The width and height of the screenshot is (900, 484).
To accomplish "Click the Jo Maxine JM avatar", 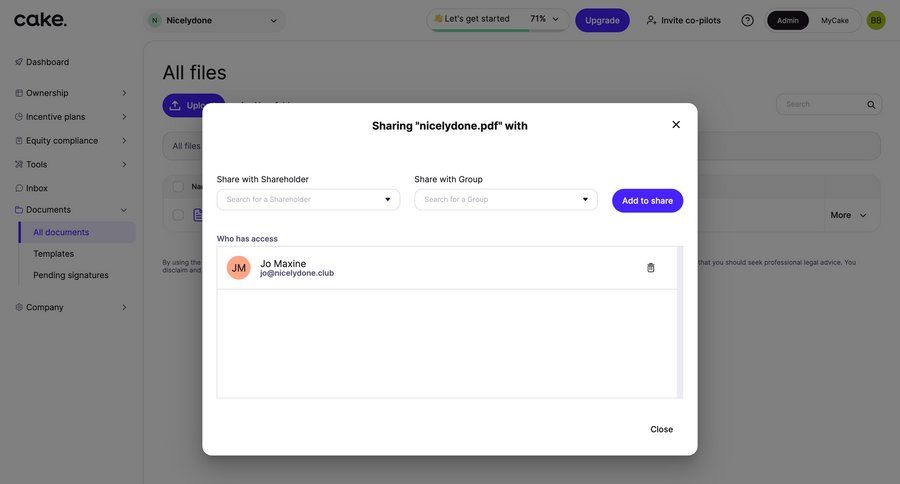I will point(239,268).
